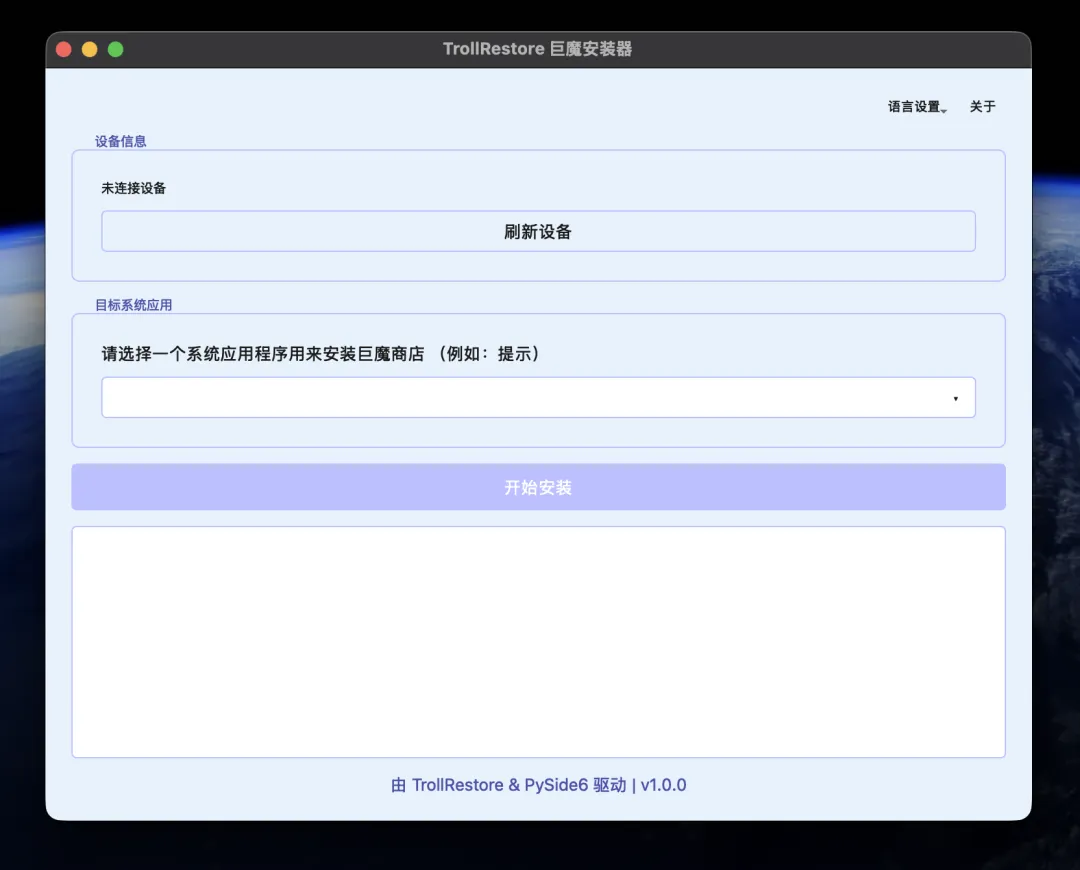
Task: Maximize the window using green button
Action: [116, 50]
